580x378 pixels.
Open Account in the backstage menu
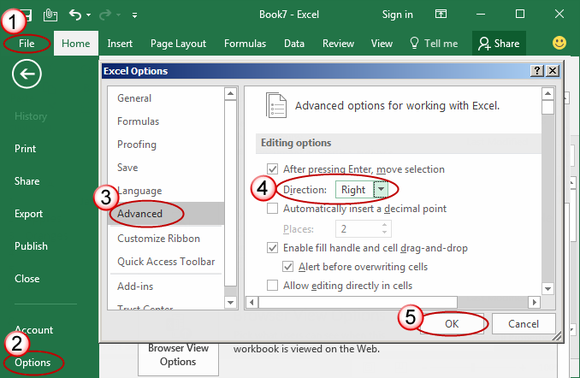[34, 330]
